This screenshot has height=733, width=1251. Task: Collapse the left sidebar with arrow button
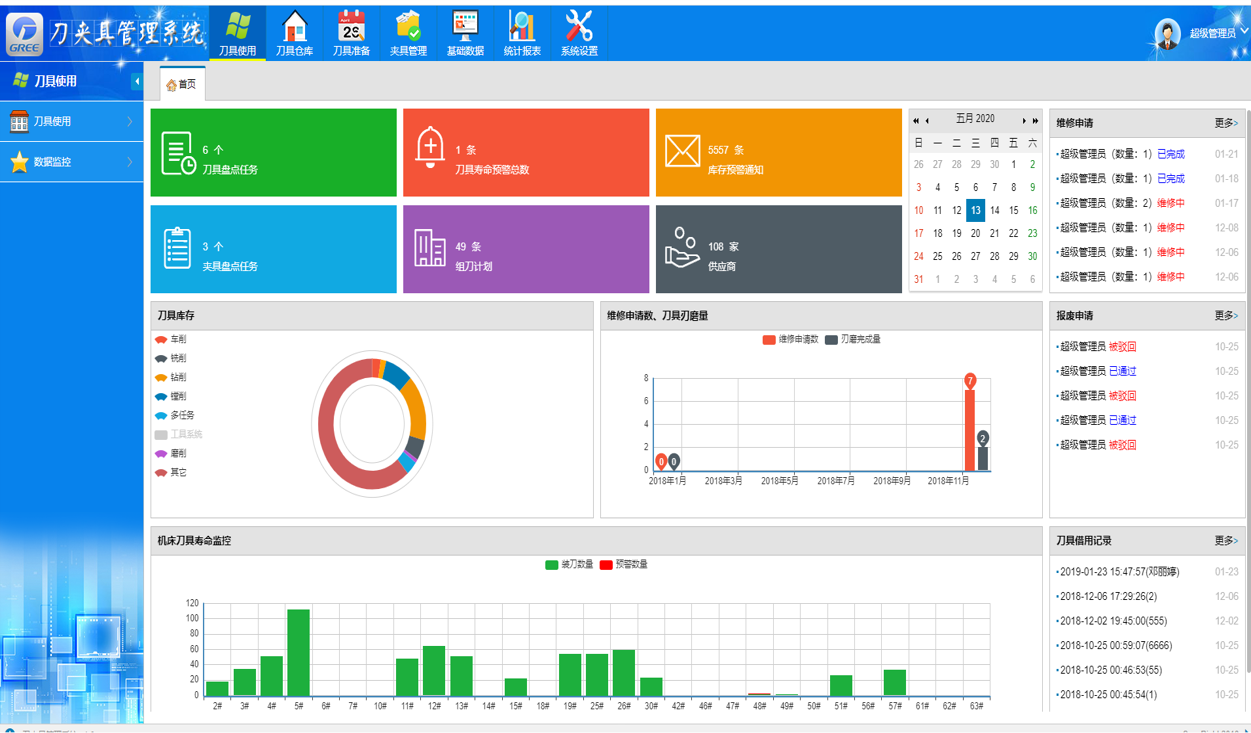pyautogui.click(x=137, y=82)
